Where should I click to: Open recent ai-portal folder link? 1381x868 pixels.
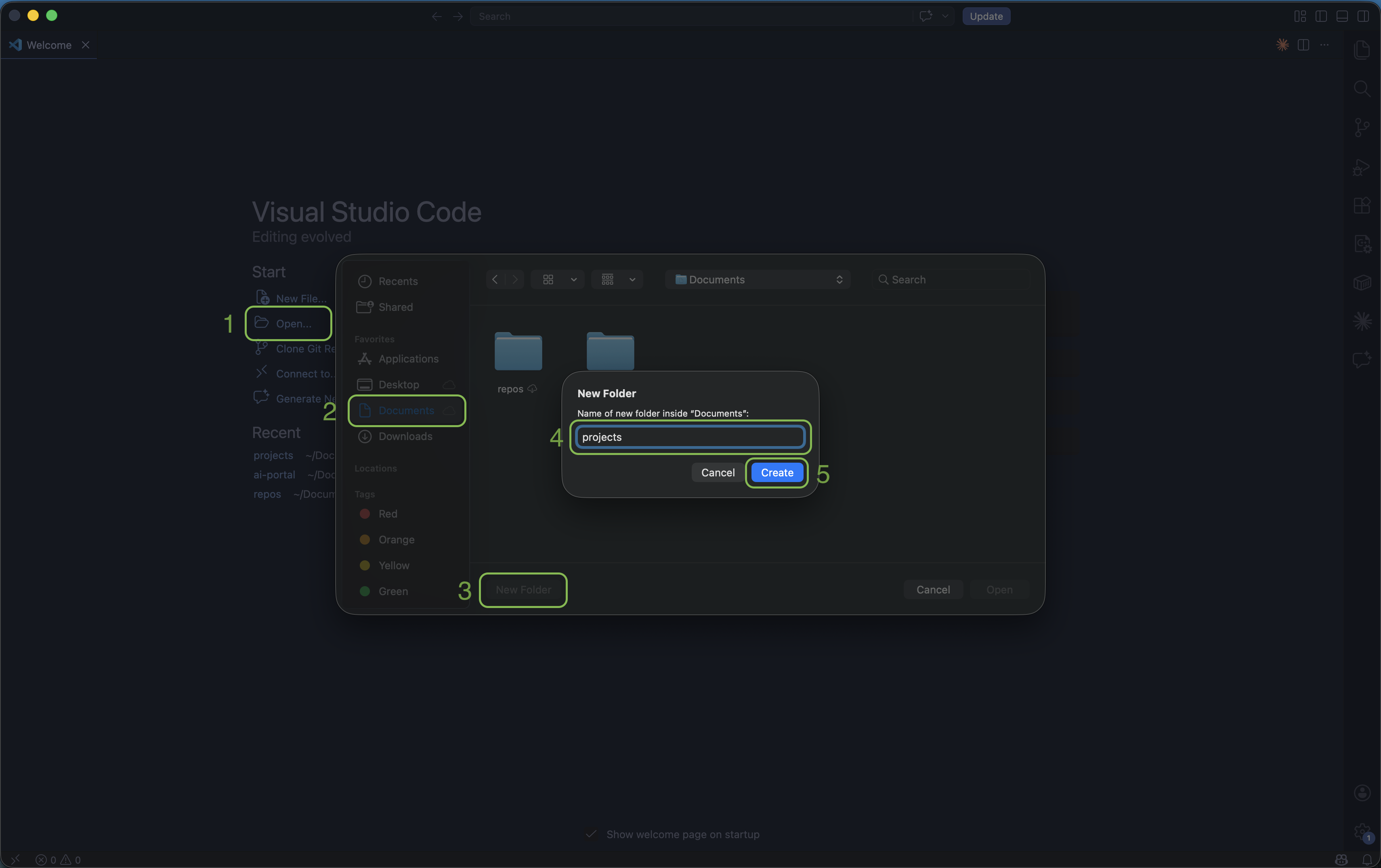(274, 474)
